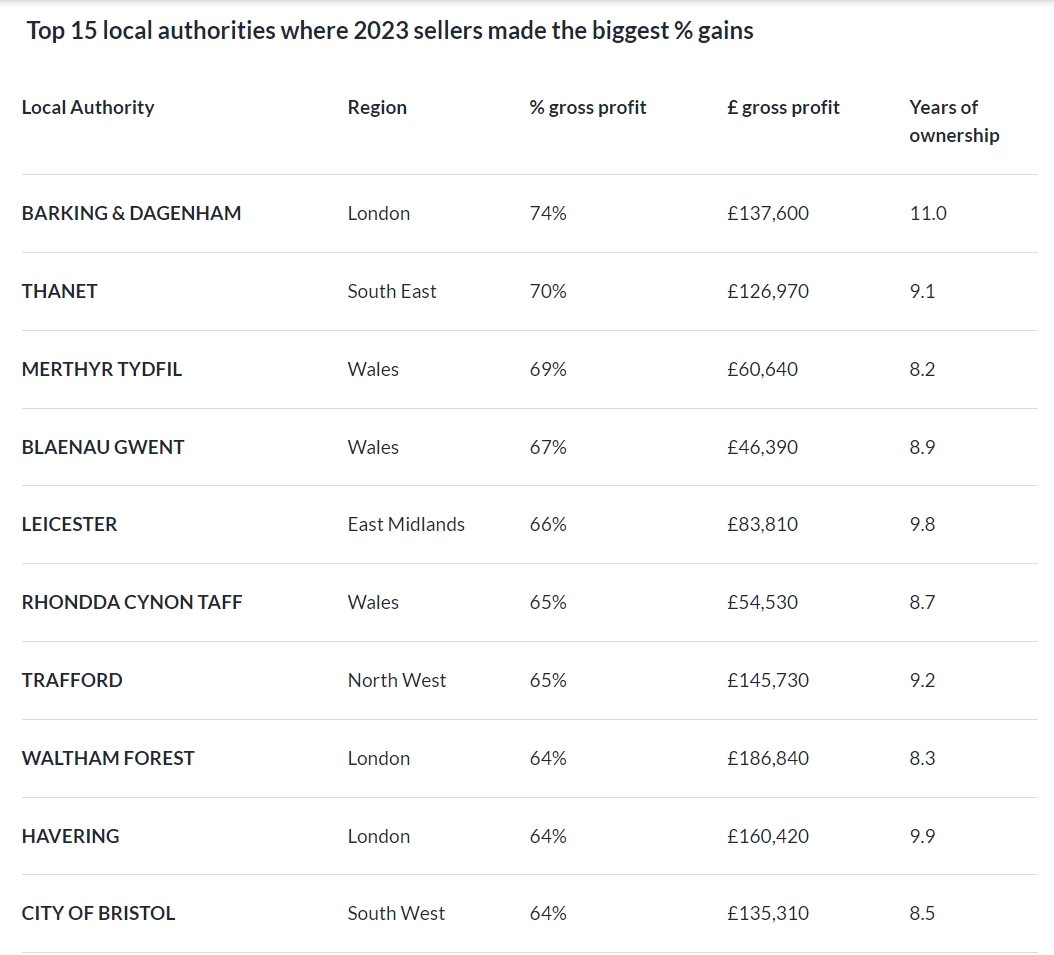Click the table title about 2023 sellers
This screenshot has height=955, width=1054.
pyautogui.click(x=390, y=30)
